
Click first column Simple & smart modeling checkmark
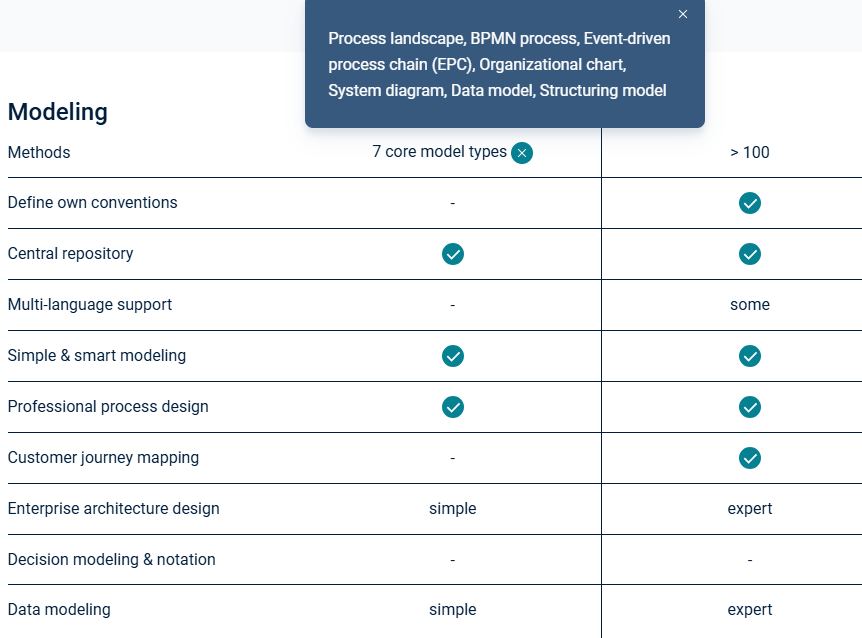(453, 356)
